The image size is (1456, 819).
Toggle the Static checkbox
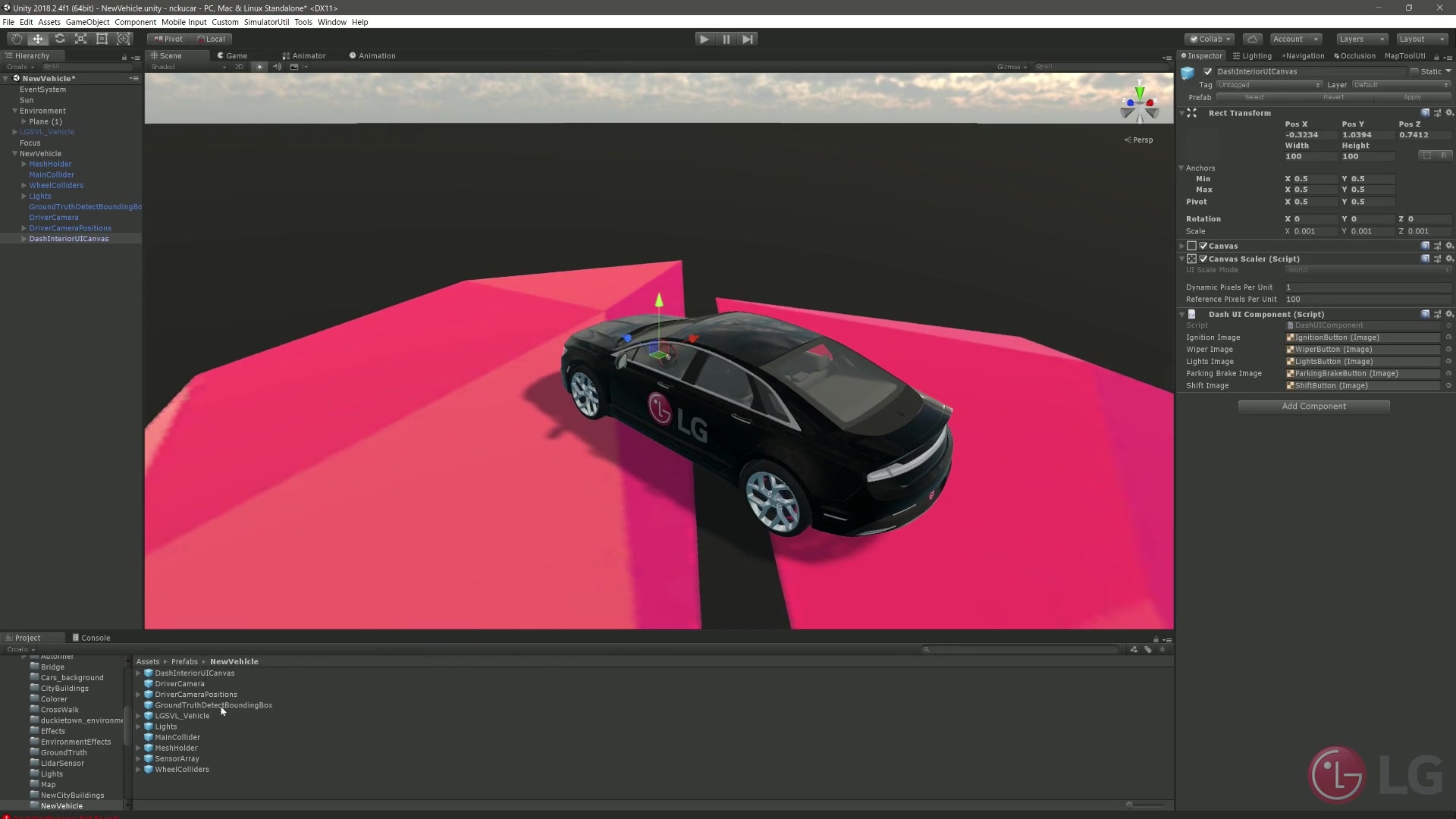click(x=1414, y=71)
